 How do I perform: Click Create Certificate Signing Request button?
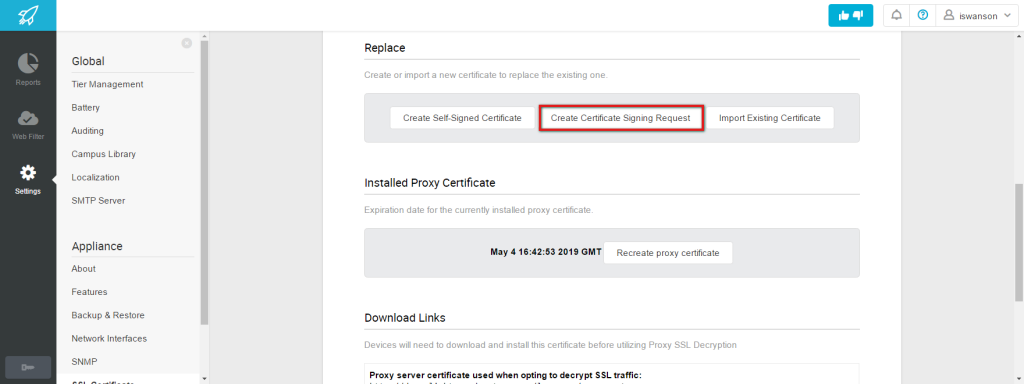(620, 118)
